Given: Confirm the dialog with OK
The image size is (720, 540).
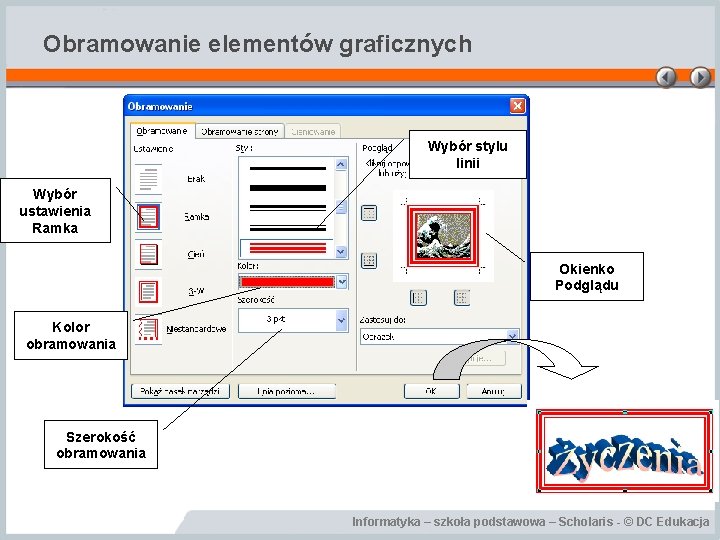Looking at the screenshot, I should point(432,391).
